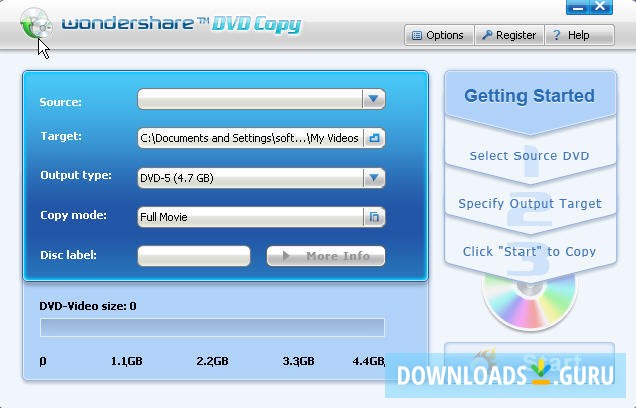Click the Specify Output Target step

point(530,204)
